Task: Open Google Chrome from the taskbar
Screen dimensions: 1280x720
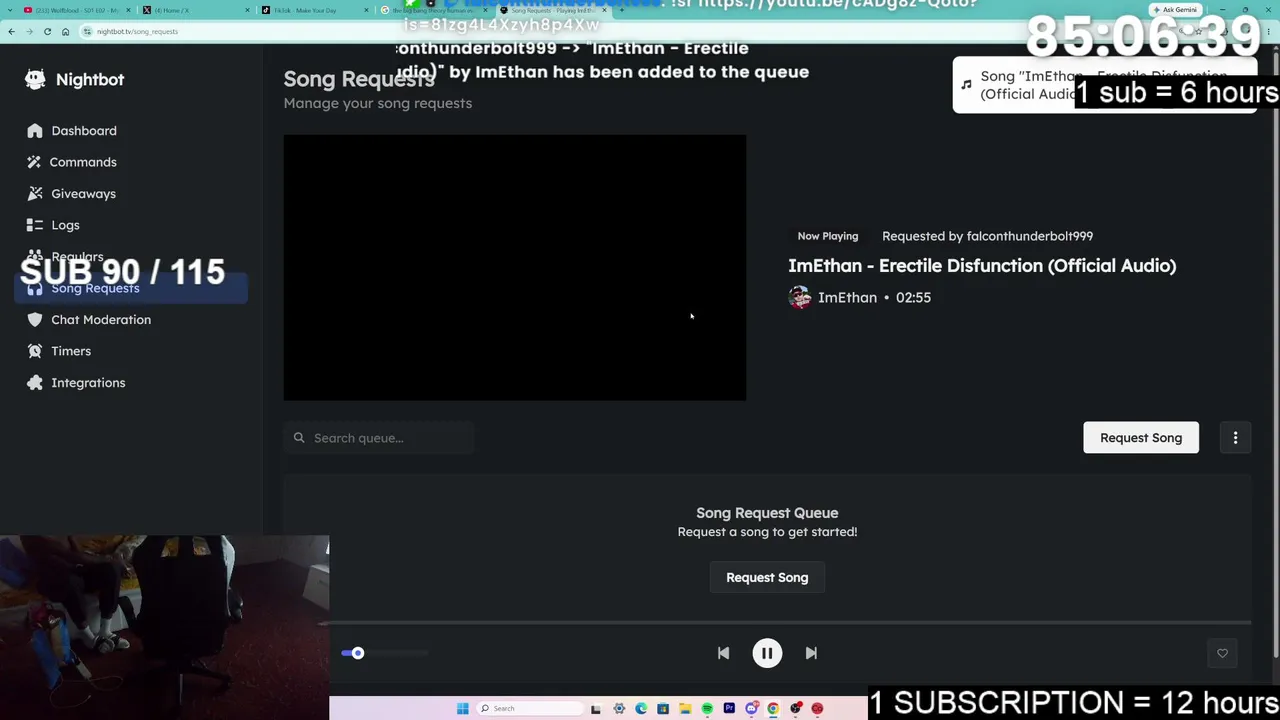Action: pos(773,709)
